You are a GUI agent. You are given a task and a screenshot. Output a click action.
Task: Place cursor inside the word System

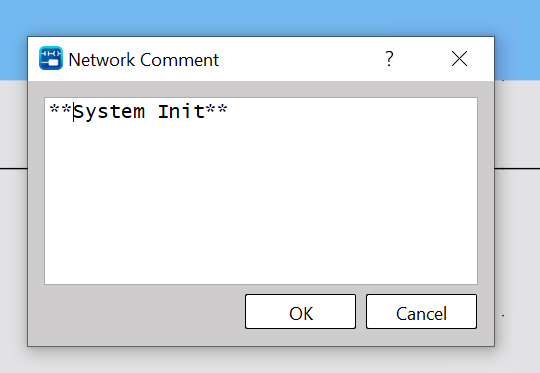(x=110, y=112)
